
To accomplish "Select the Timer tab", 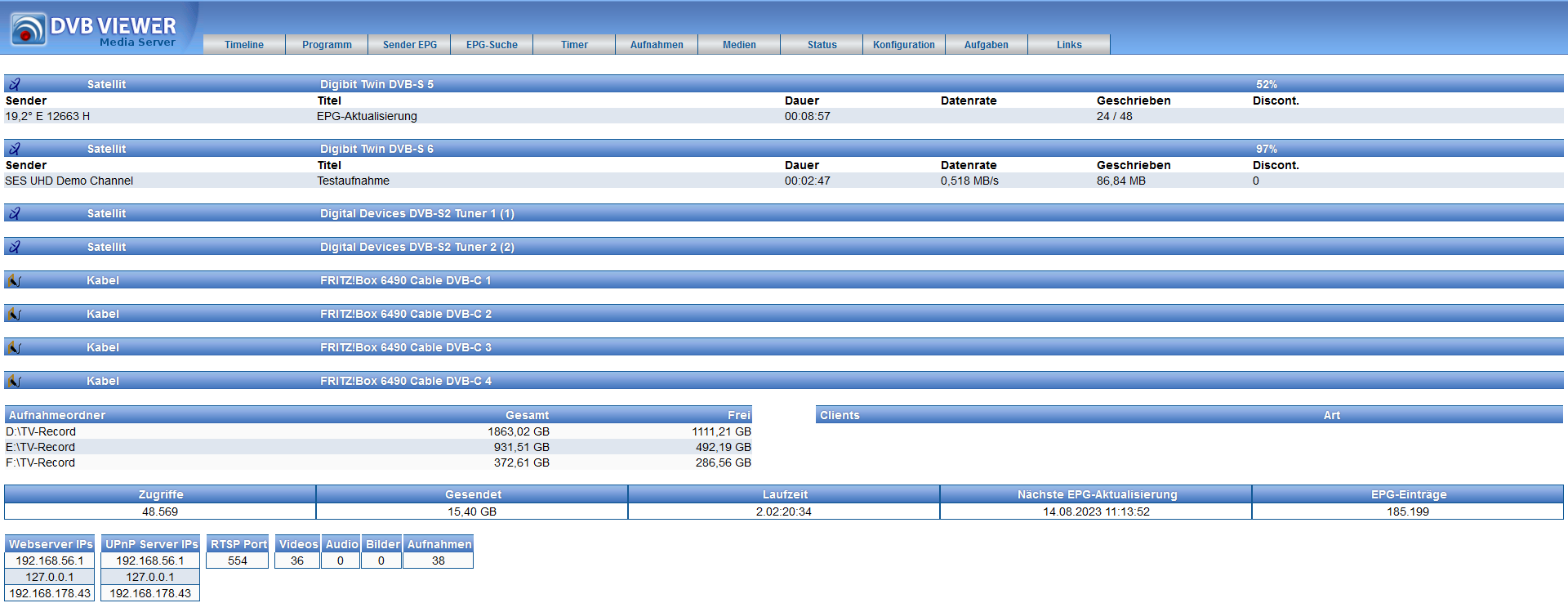I will (574, 45).
